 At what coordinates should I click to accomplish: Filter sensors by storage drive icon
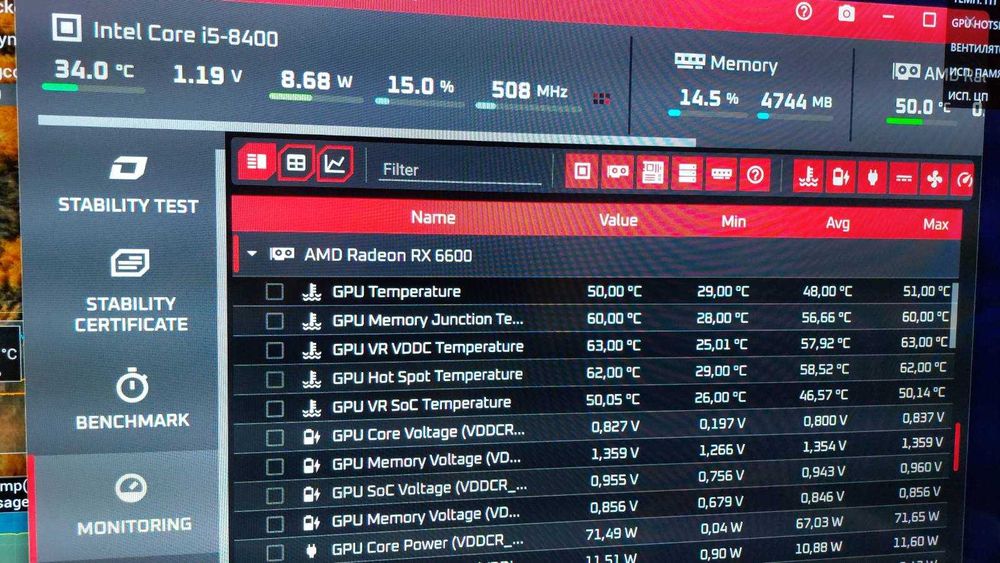click(687, 173)
